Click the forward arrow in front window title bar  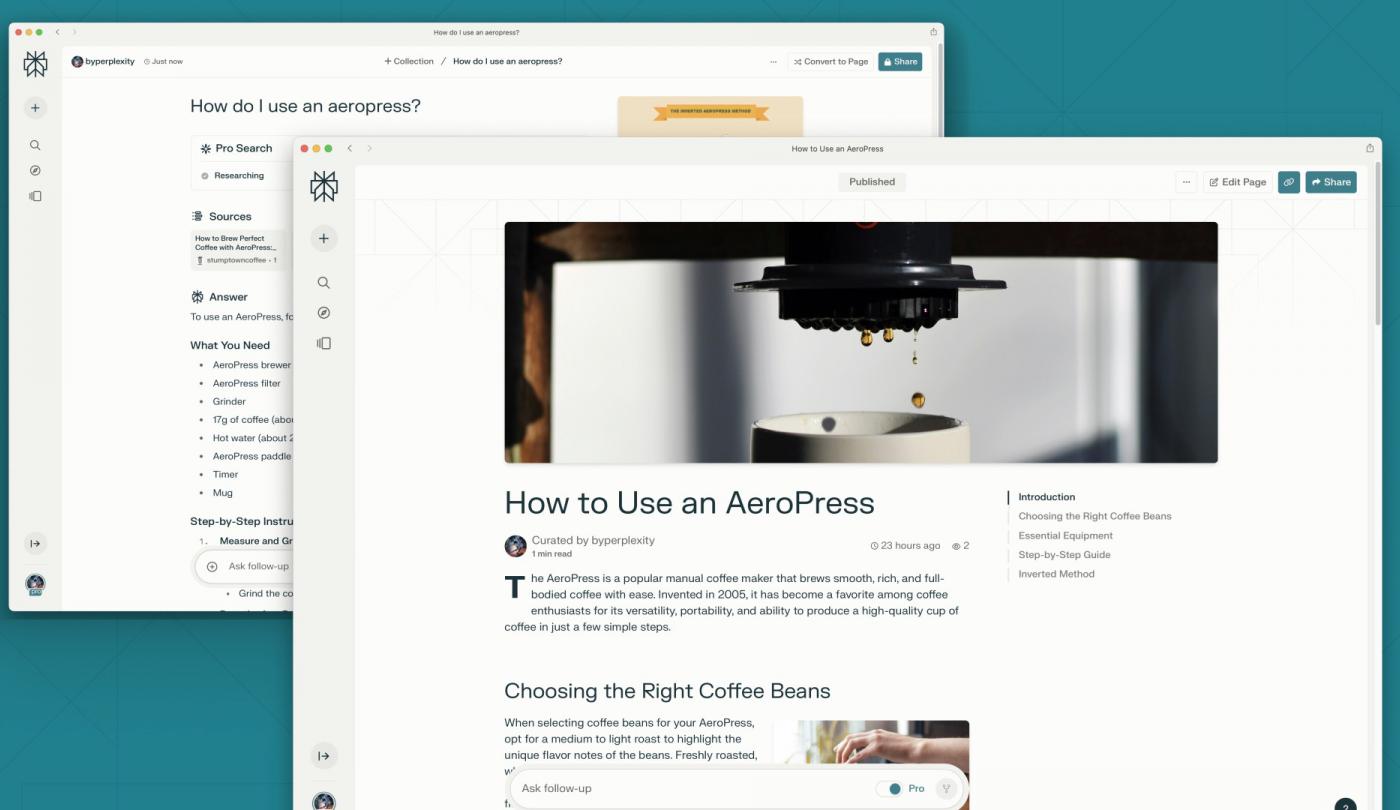tap(369, 148)
